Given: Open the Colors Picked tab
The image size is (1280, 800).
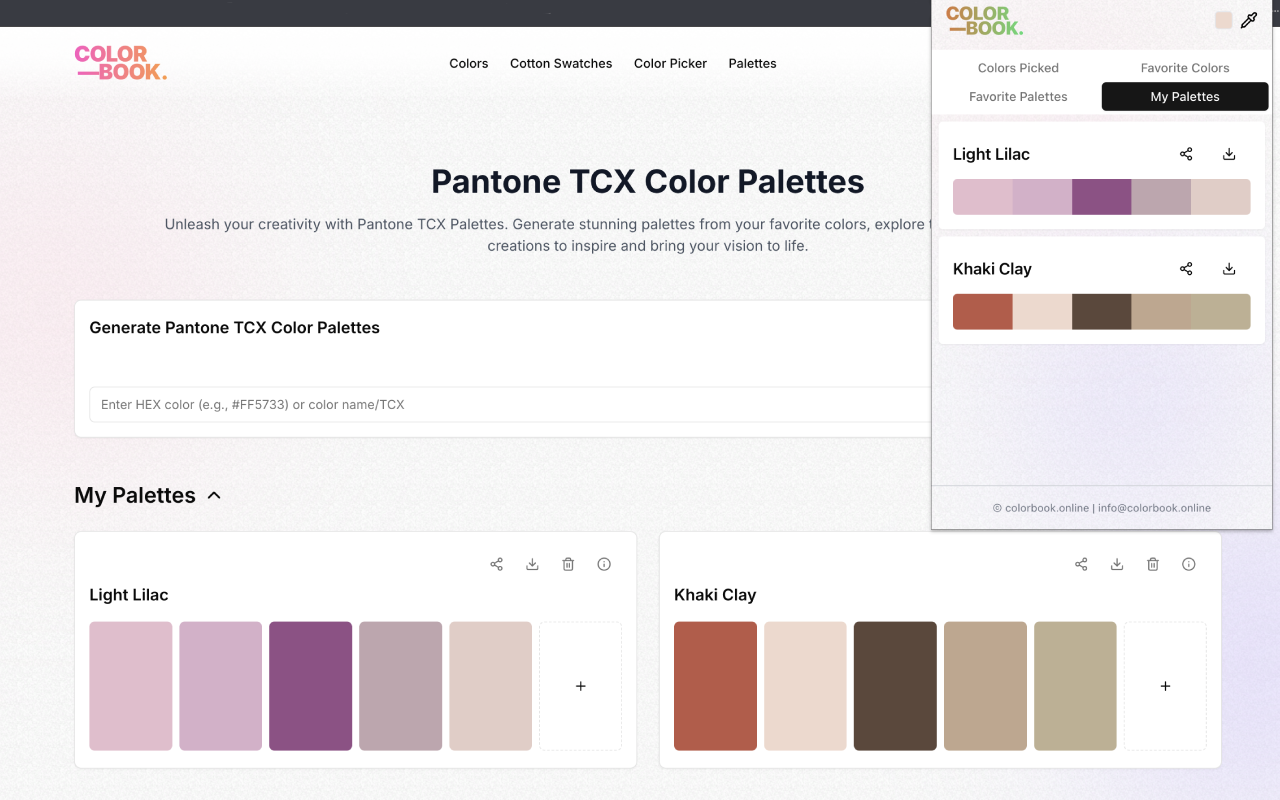Looking at the screenshot, I should [x=1018, y=68].
